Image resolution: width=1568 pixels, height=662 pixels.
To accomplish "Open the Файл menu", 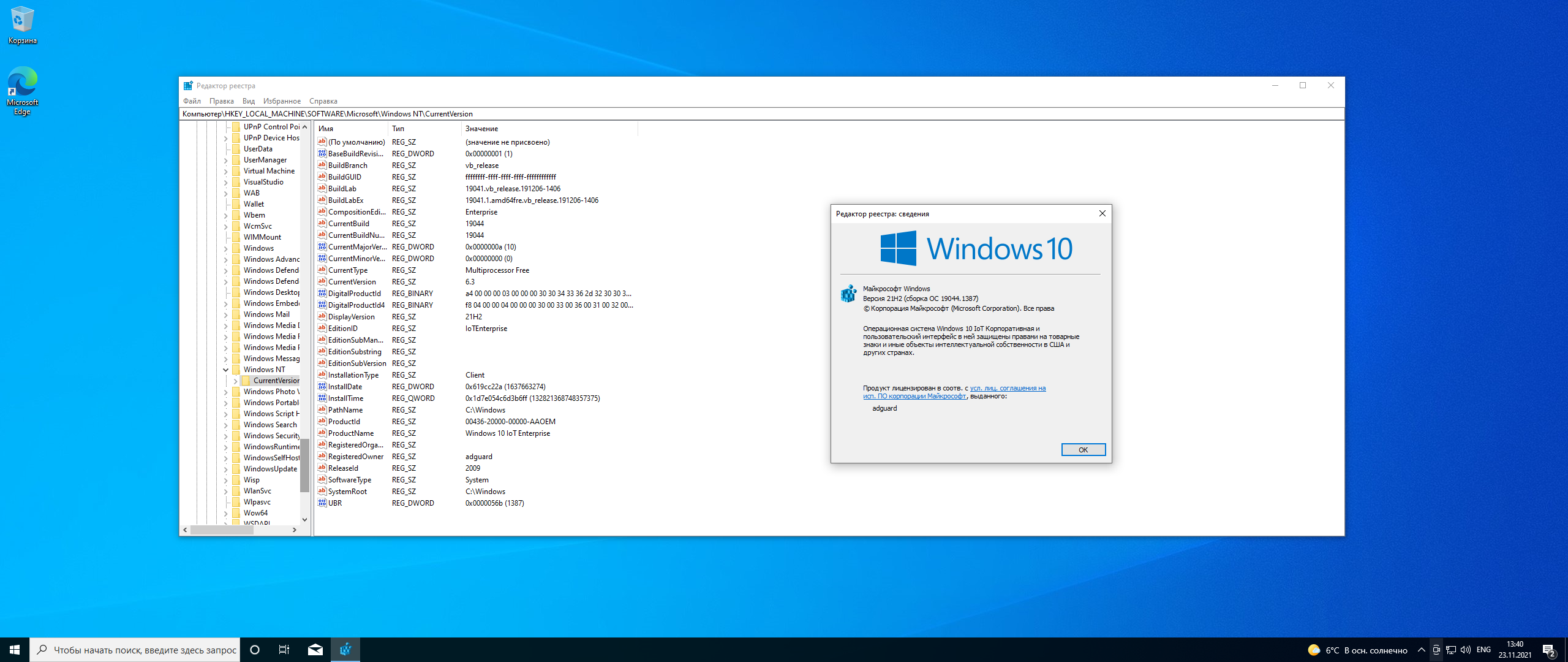I will tap(192, 101).
